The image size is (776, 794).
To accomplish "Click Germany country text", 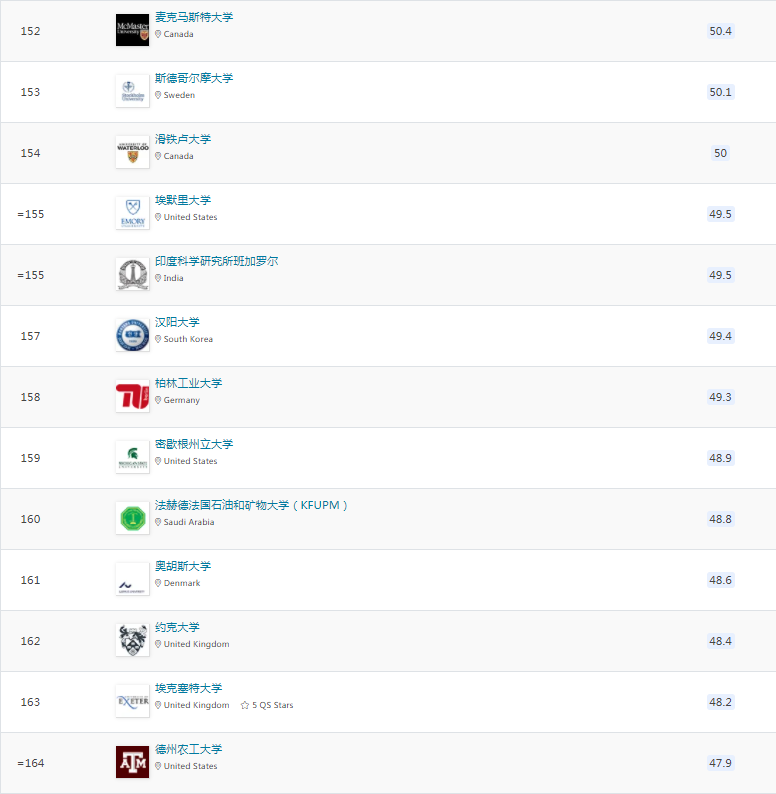I will point(182,400).
